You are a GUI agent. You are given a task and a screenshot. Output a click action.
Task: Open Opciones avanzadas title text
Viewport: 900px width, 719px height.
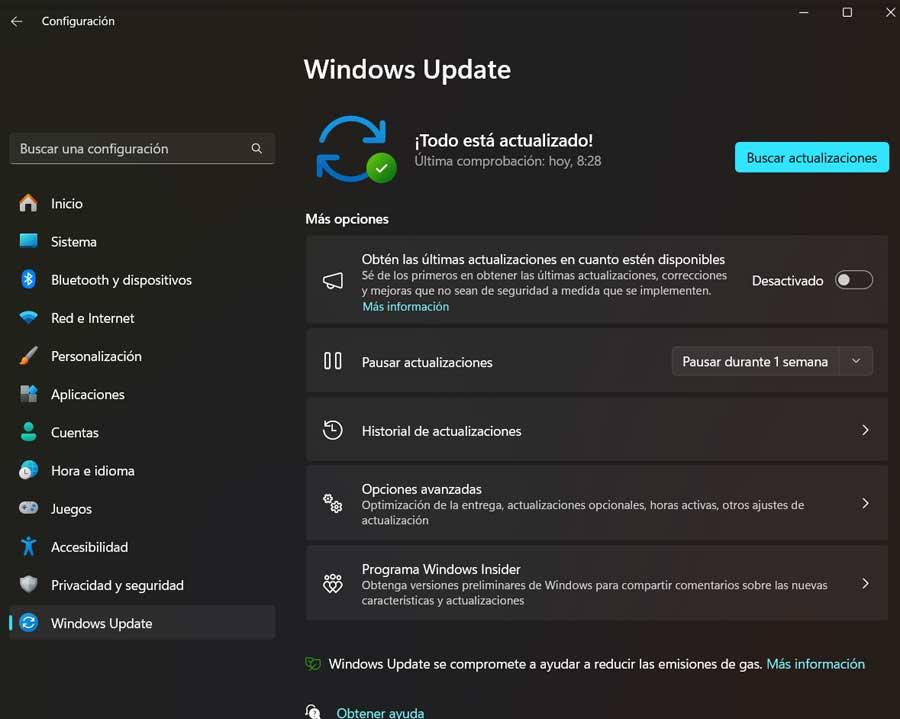(421, 489)
